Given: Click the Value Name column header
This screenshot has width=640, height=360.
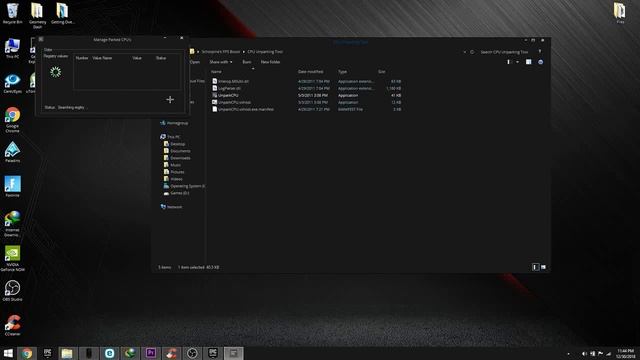Looking at the screenshot, I should pyautogui.click(x=102, y=58).
